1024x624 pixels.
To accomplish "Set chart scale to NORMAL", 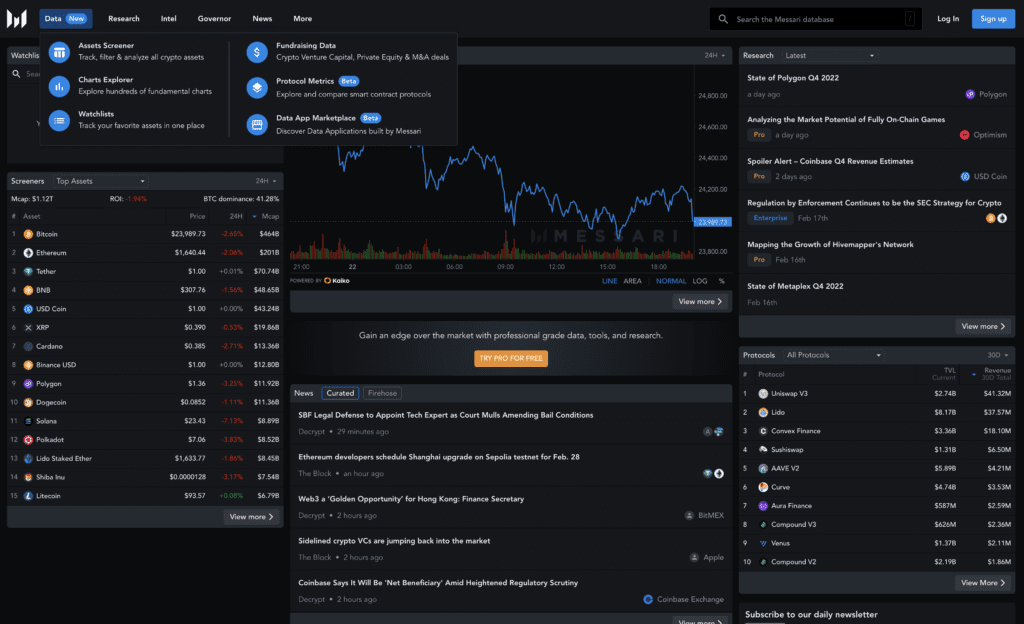I will 671,281.
